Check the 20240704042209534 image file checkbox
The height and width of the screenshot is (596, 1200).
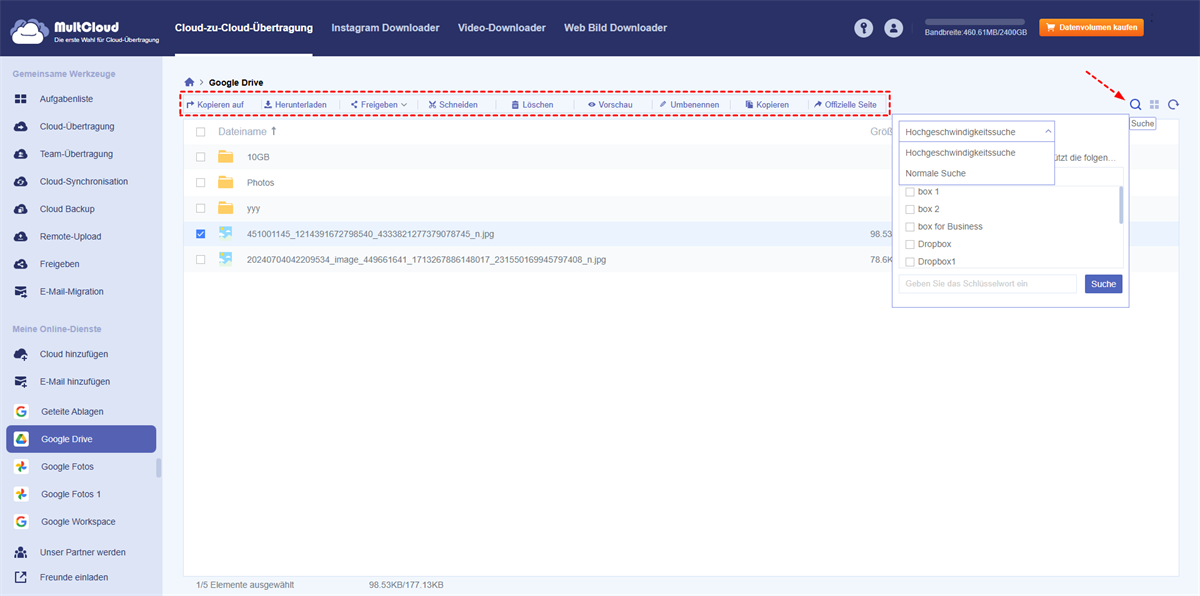201,259
